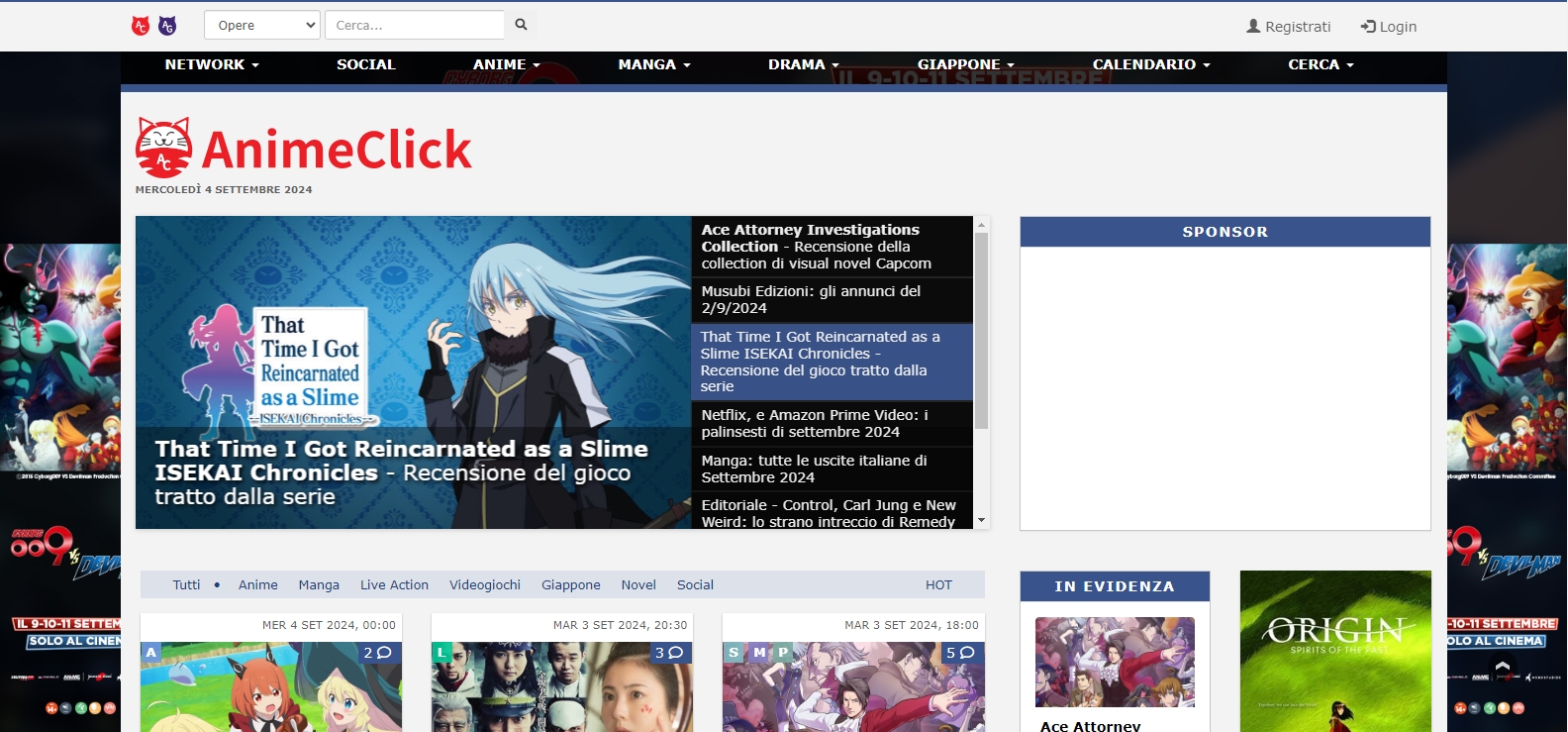Open the Registrati user link
The width and height of the screenshot is (1568, 732).
pyautogui.click(x=1289, y=27)
